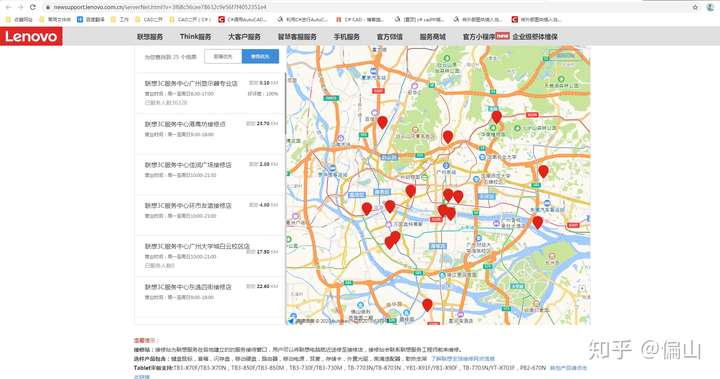Open the Think服务 navigation menu
The image size is (720, 379).
point(195,37)
